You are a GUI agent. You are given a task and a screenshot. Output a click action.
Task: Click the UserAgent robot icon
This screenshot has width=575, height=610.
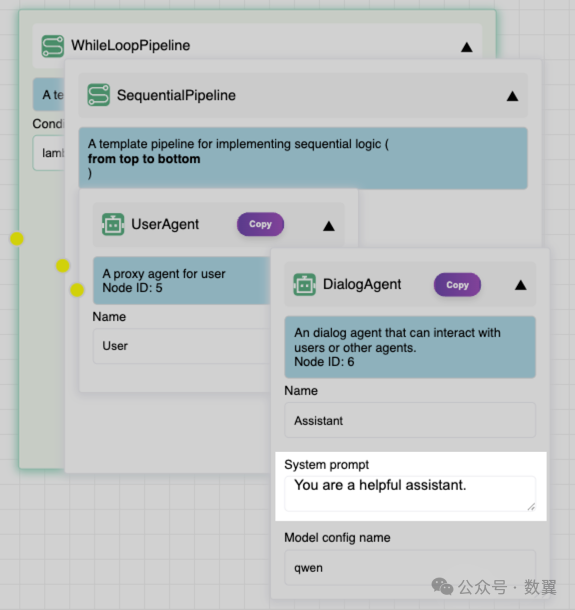(113, 224)
